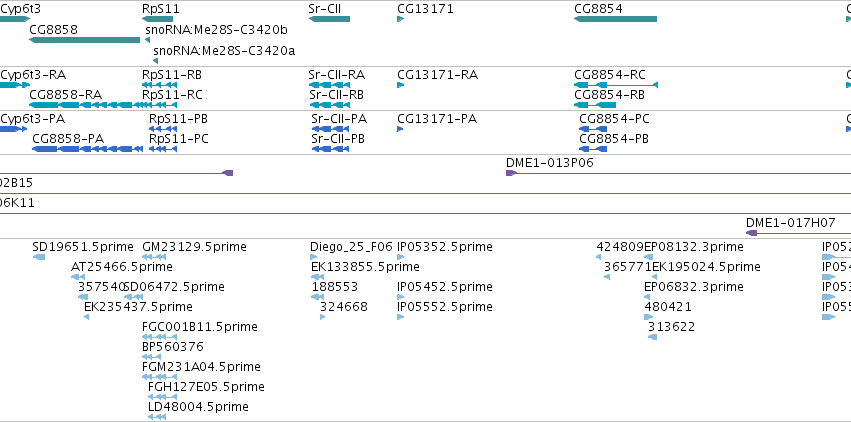Open the Diego_25_F06 feature label
851x422 pixels.
(x=351, y=247)
